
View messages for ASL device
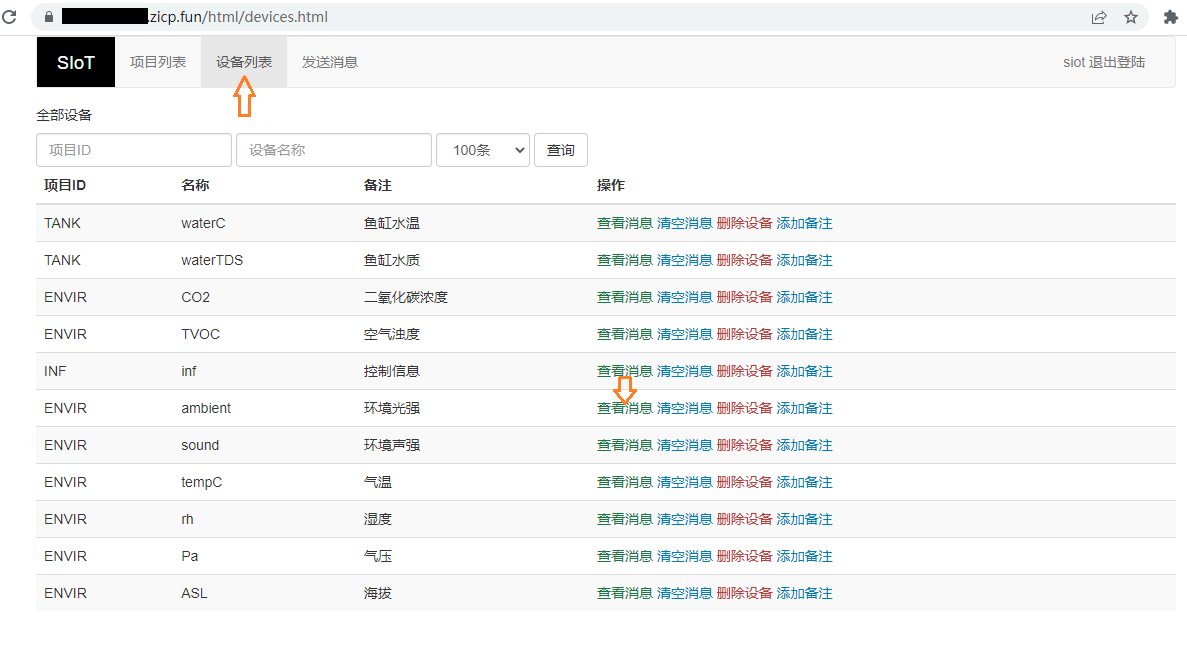click(x=625, y=594)
